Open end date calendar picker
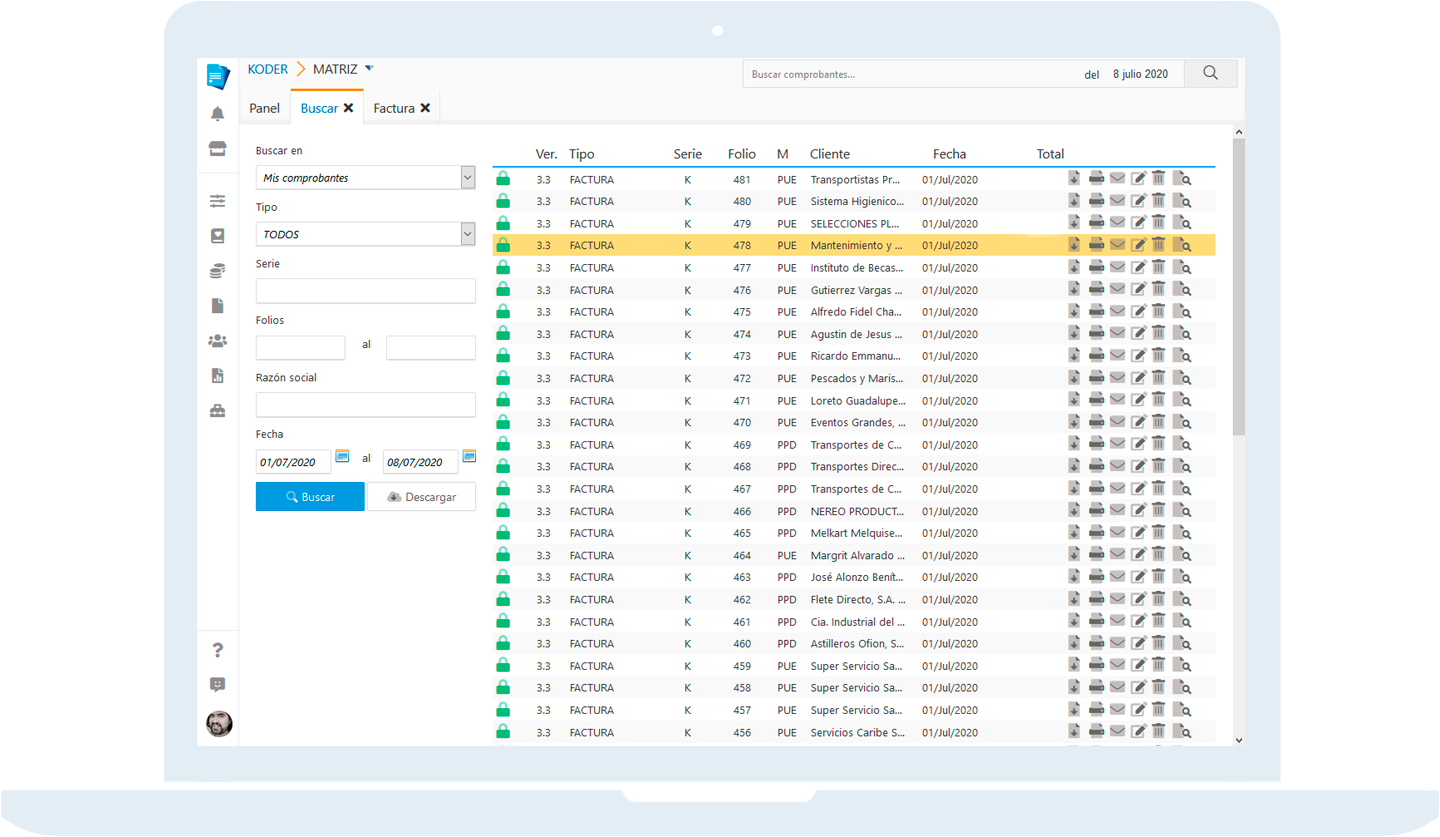This screenshot has width=1440, height=837. click(x=469, y=456)
